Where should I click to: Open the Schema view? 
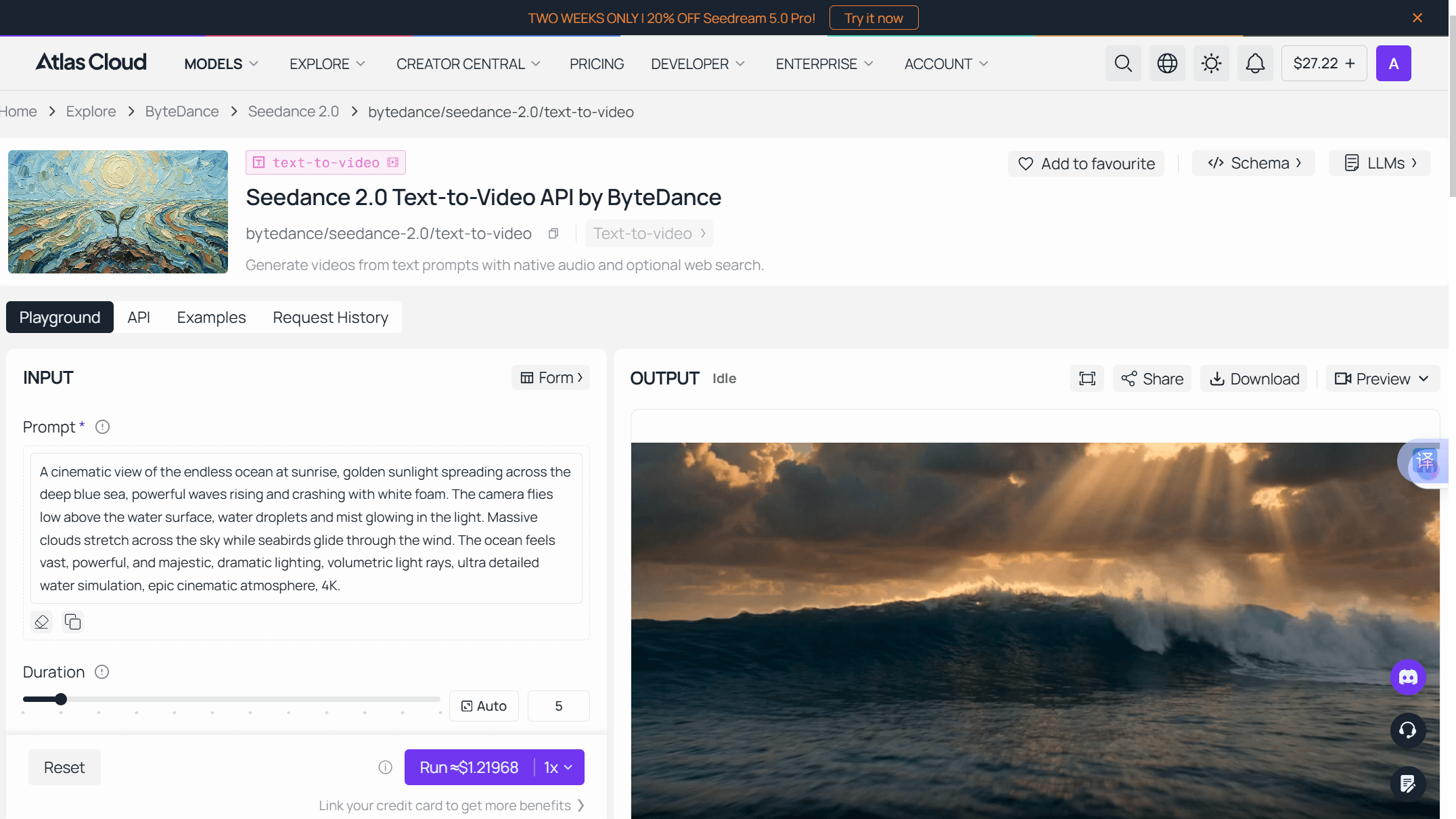[x=1254, y=163]
